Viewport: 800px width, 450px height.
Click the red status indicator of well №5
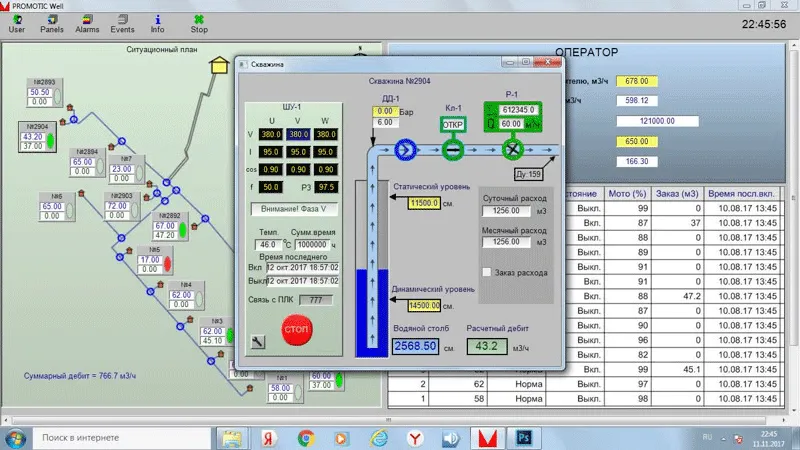point(167,264)
